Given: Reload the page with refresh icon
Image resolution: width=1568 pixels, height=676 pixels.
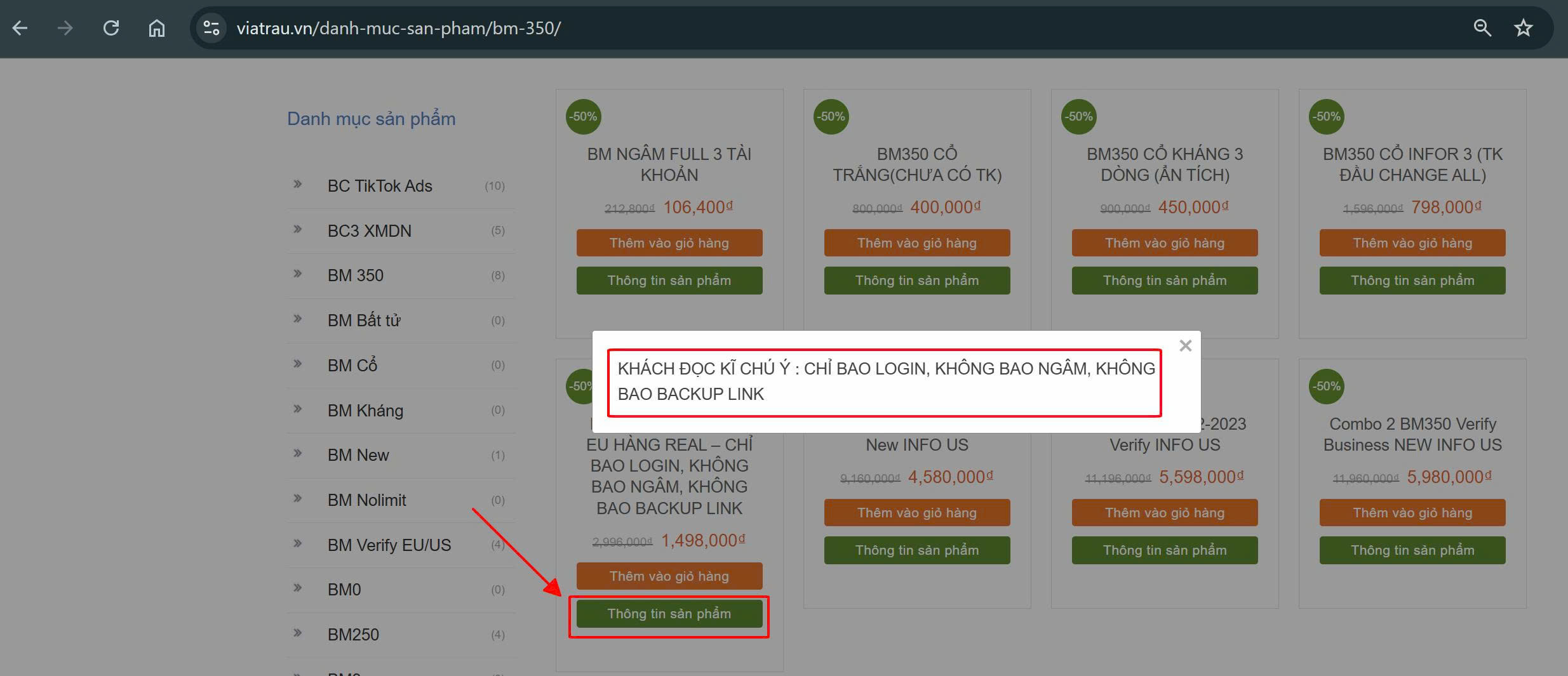Looking at the screenshot, I should coord(111,28).
